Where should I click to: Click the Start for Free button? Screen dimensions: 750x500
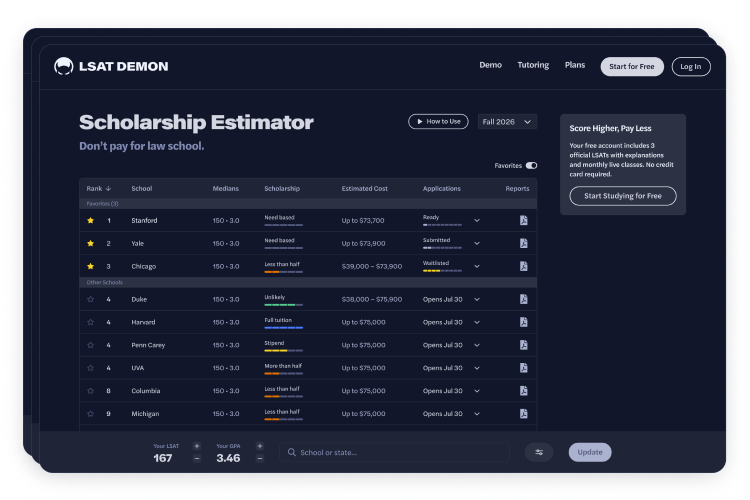click(x=632, y=67)
